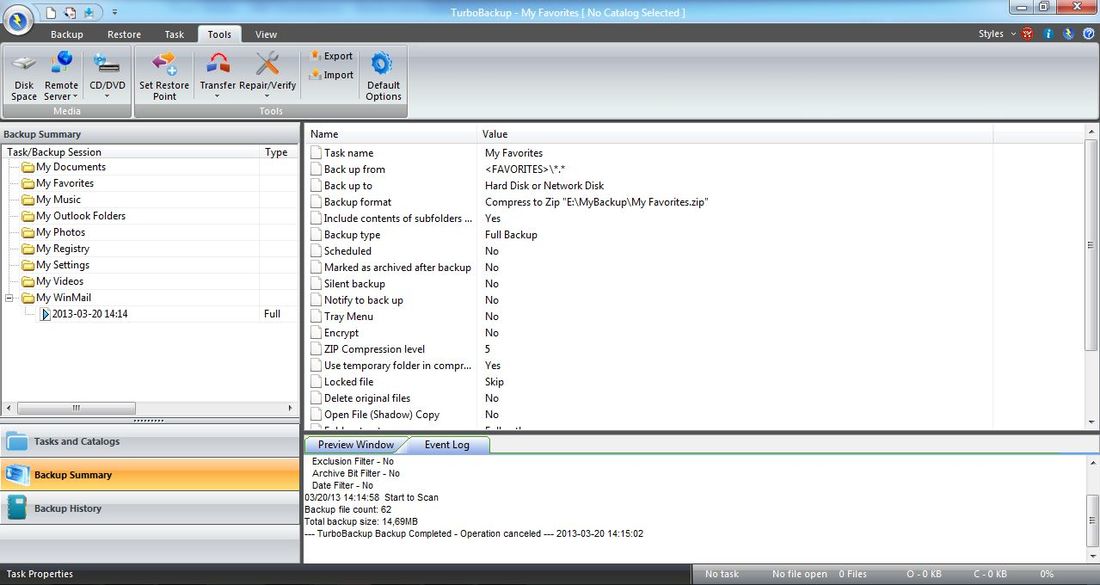Click the folder icon of My Registry
Viewport: 1100px width, 585px height.
coord(28,249)
